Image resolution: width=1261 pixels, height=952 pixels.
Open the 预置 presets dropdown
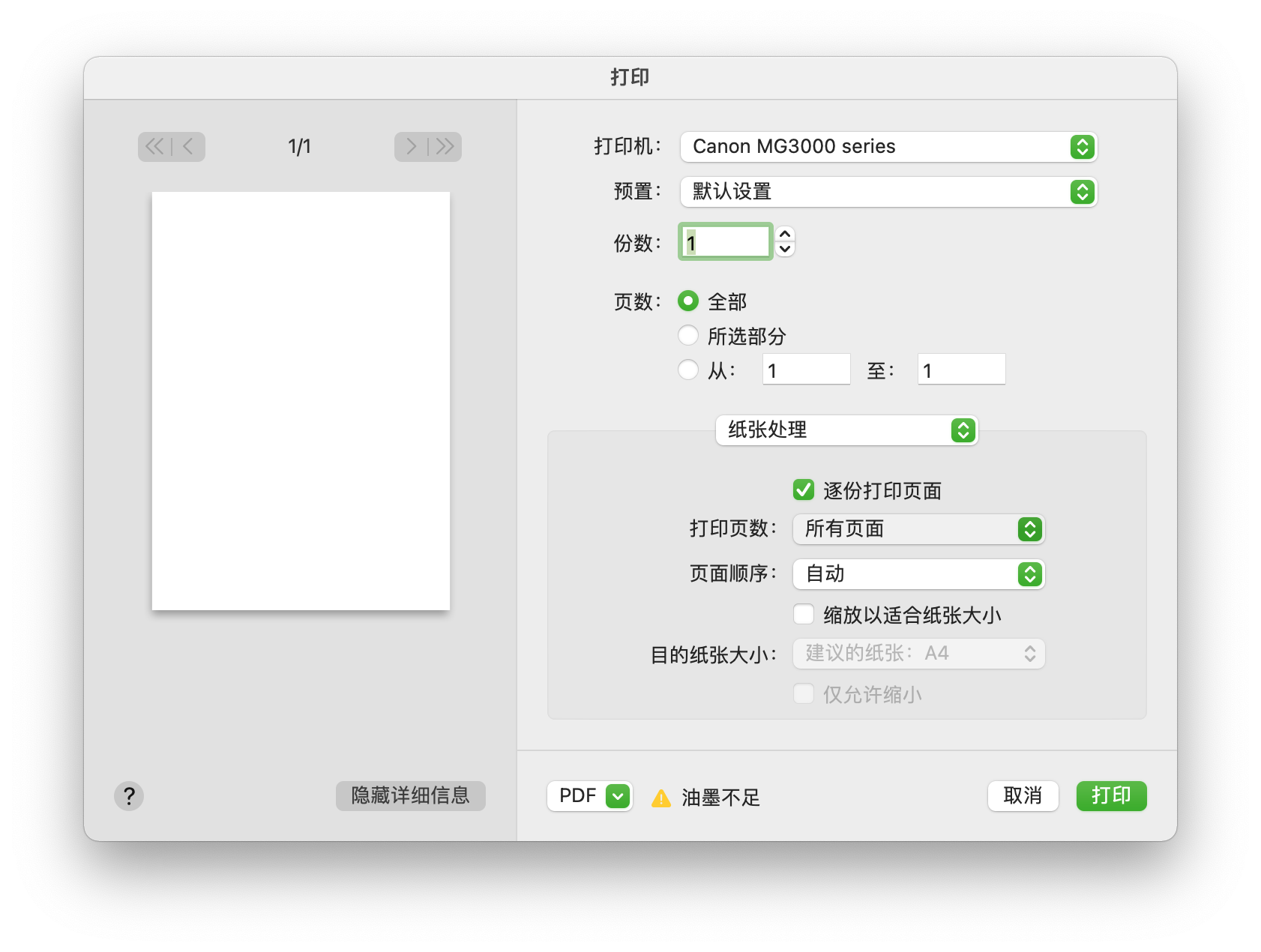[888, 192]
